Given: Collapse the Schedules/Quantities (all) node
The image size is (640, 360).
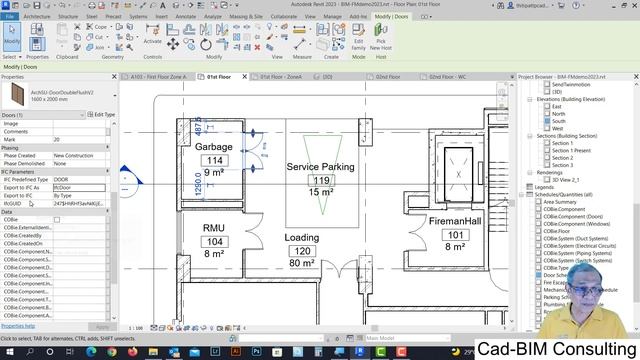Looking at the screenshot, I should tap(522, 195).
